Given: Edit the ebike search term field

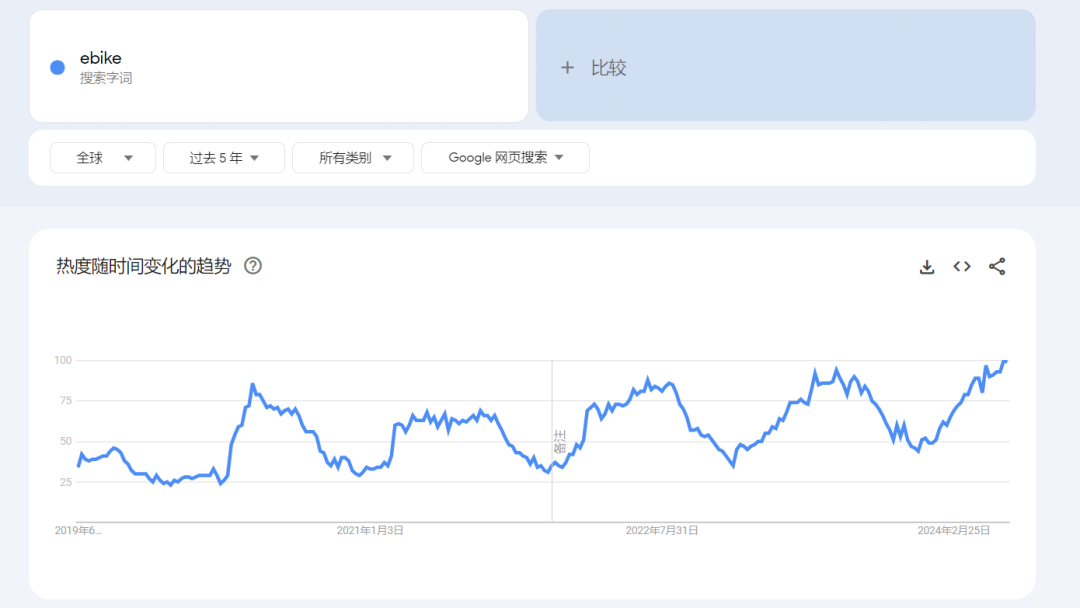Looking at the screenshot, I should click(x=279, y=66).
